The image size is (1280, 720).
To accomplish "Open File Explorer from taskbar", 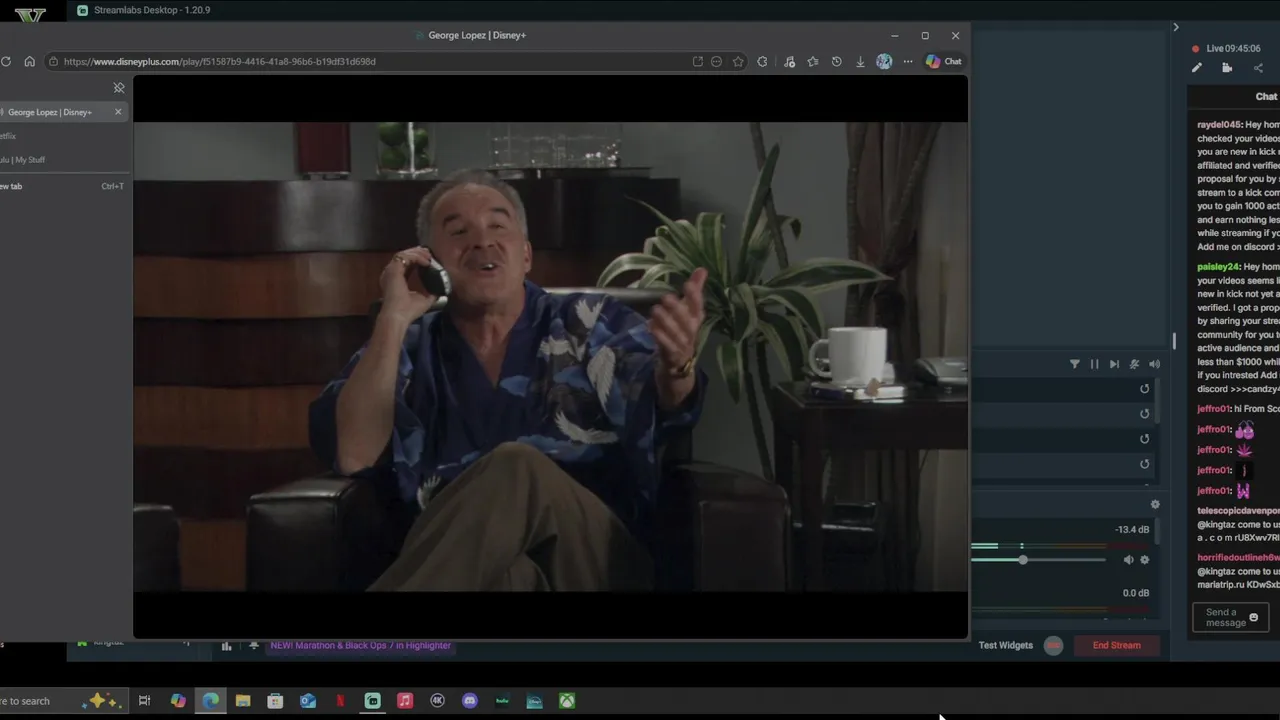I will (243, 701).
